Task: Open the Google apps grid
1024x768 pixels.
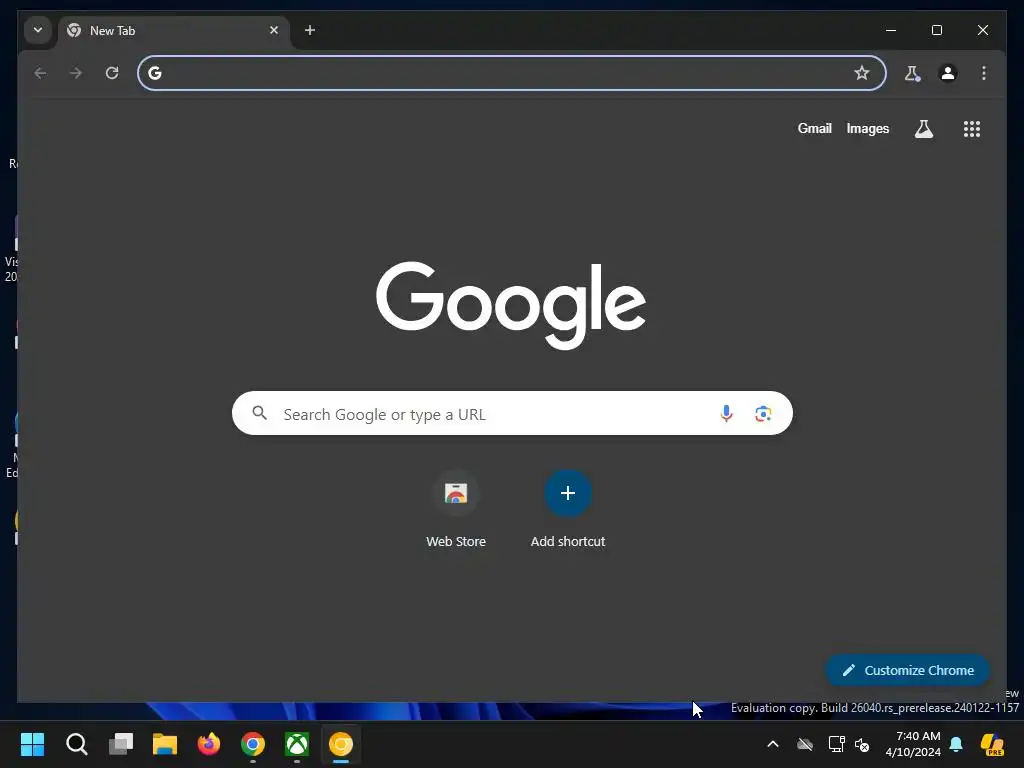Action: (x=972, y=129)
